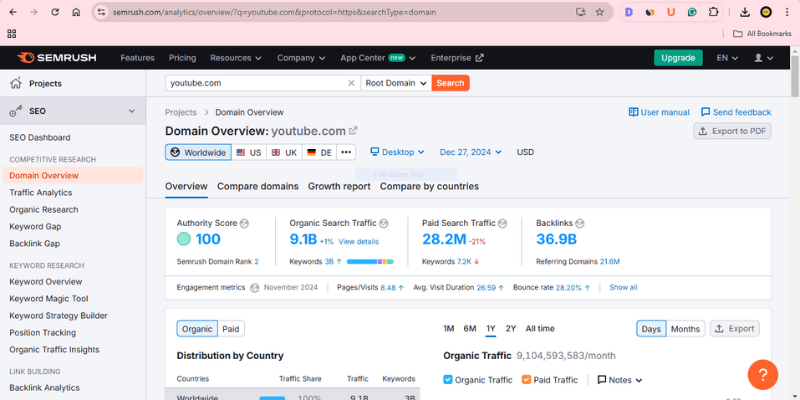Click Backlinks info globe icon
Viewport: 800px width, 400px height.
tap(580, 223)
